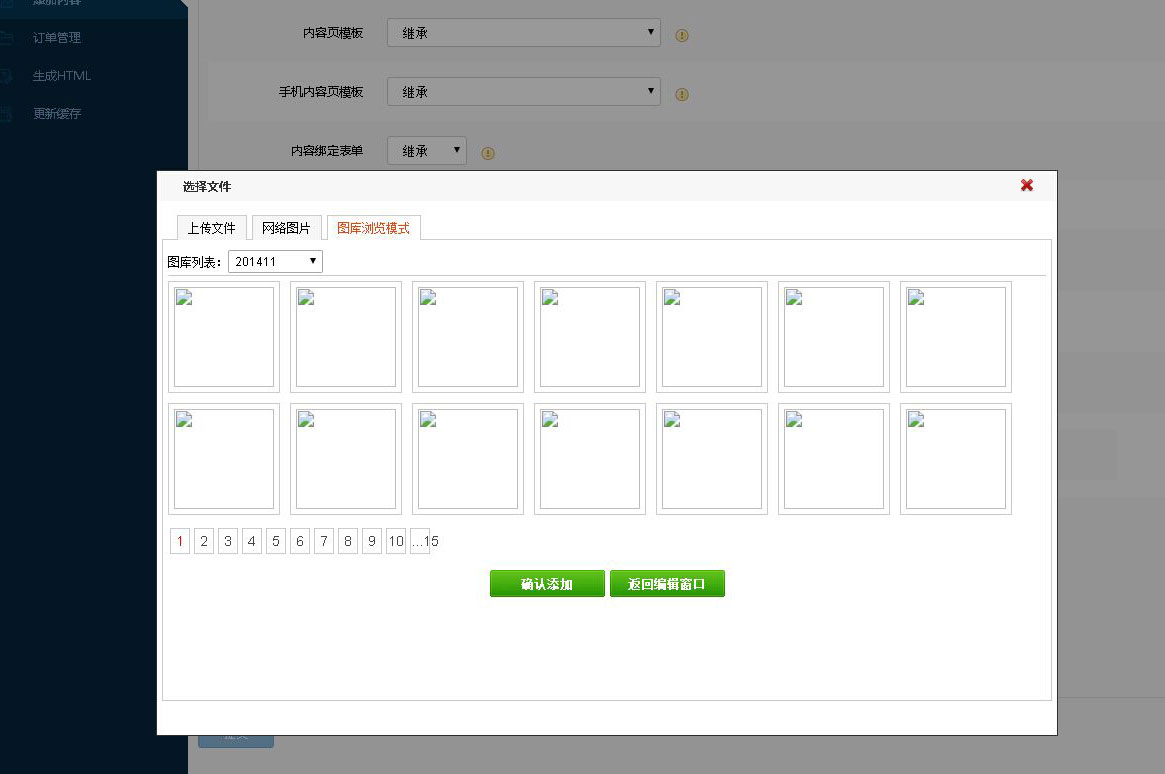
Task: Select the first image thumbnail in the gallery
Action: coord(224,336)
